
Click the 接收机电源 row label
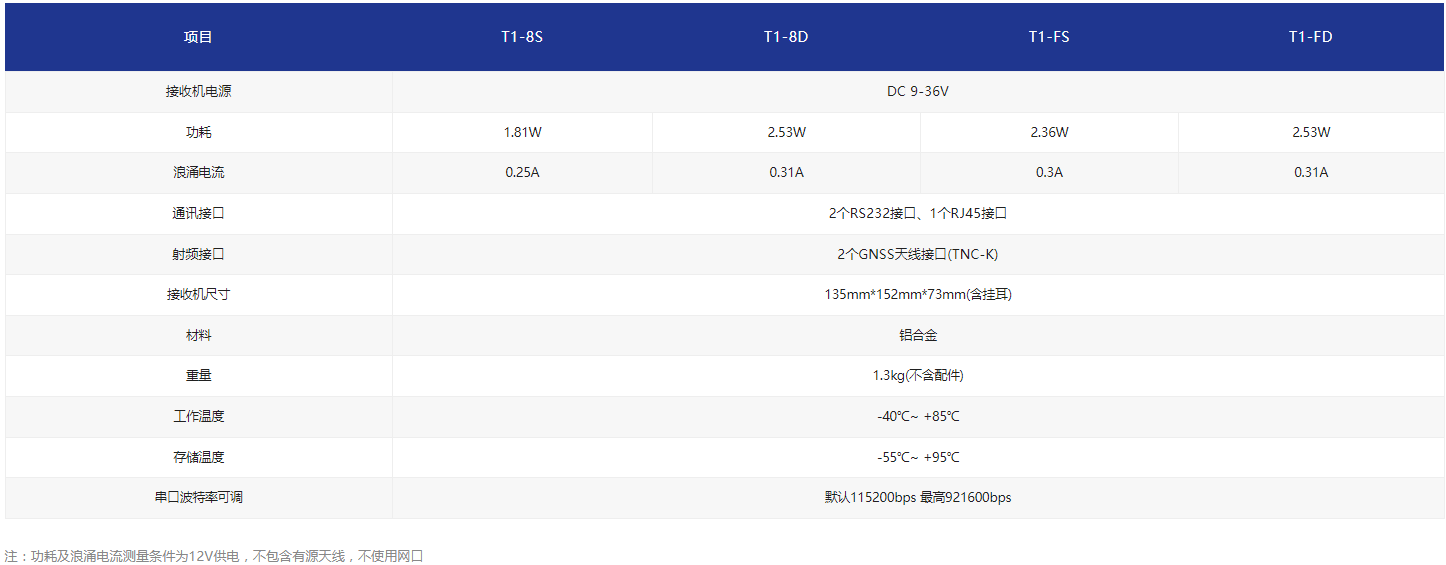[x=198, y=91]
